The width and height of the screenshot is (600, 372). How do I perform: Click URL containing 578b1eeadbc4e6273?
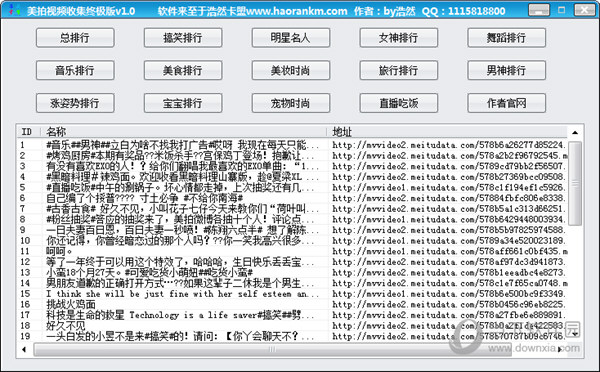[x=448, y=272]
